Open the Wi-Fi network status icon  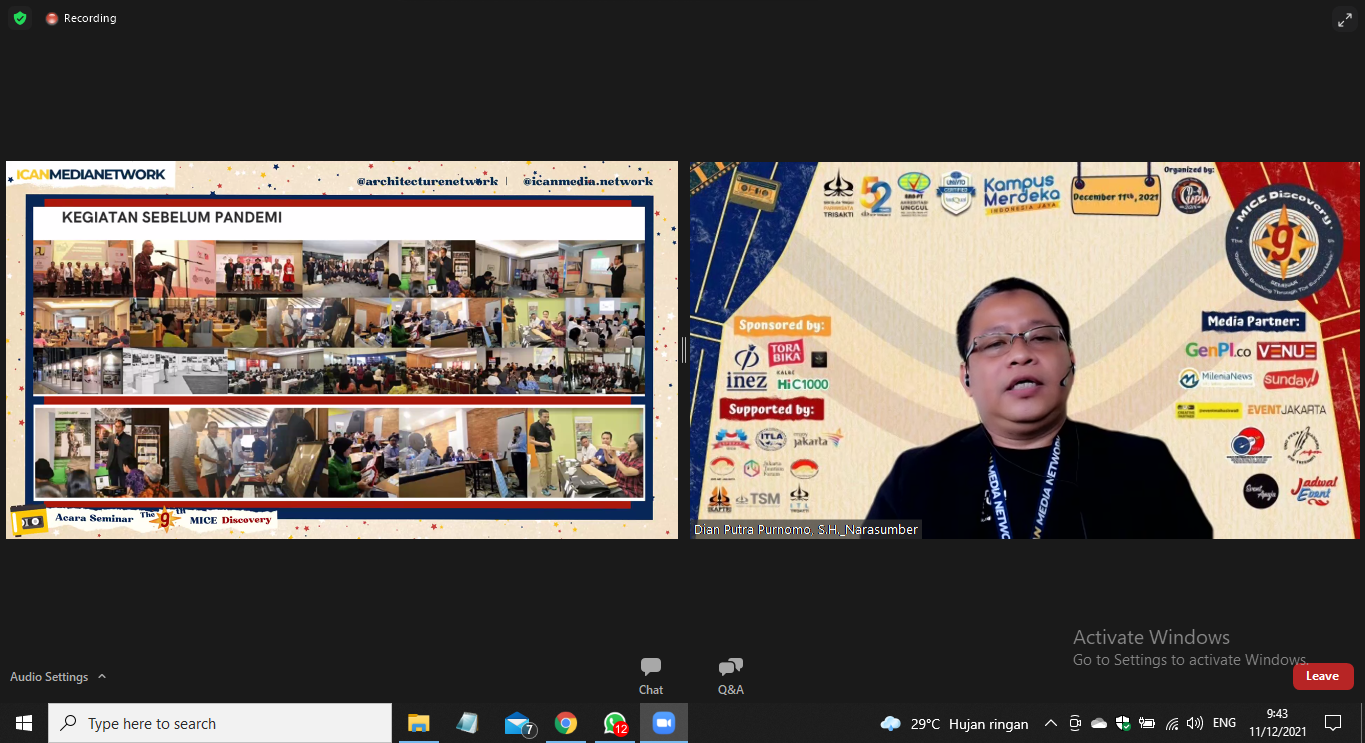(x=1171, y=723)
